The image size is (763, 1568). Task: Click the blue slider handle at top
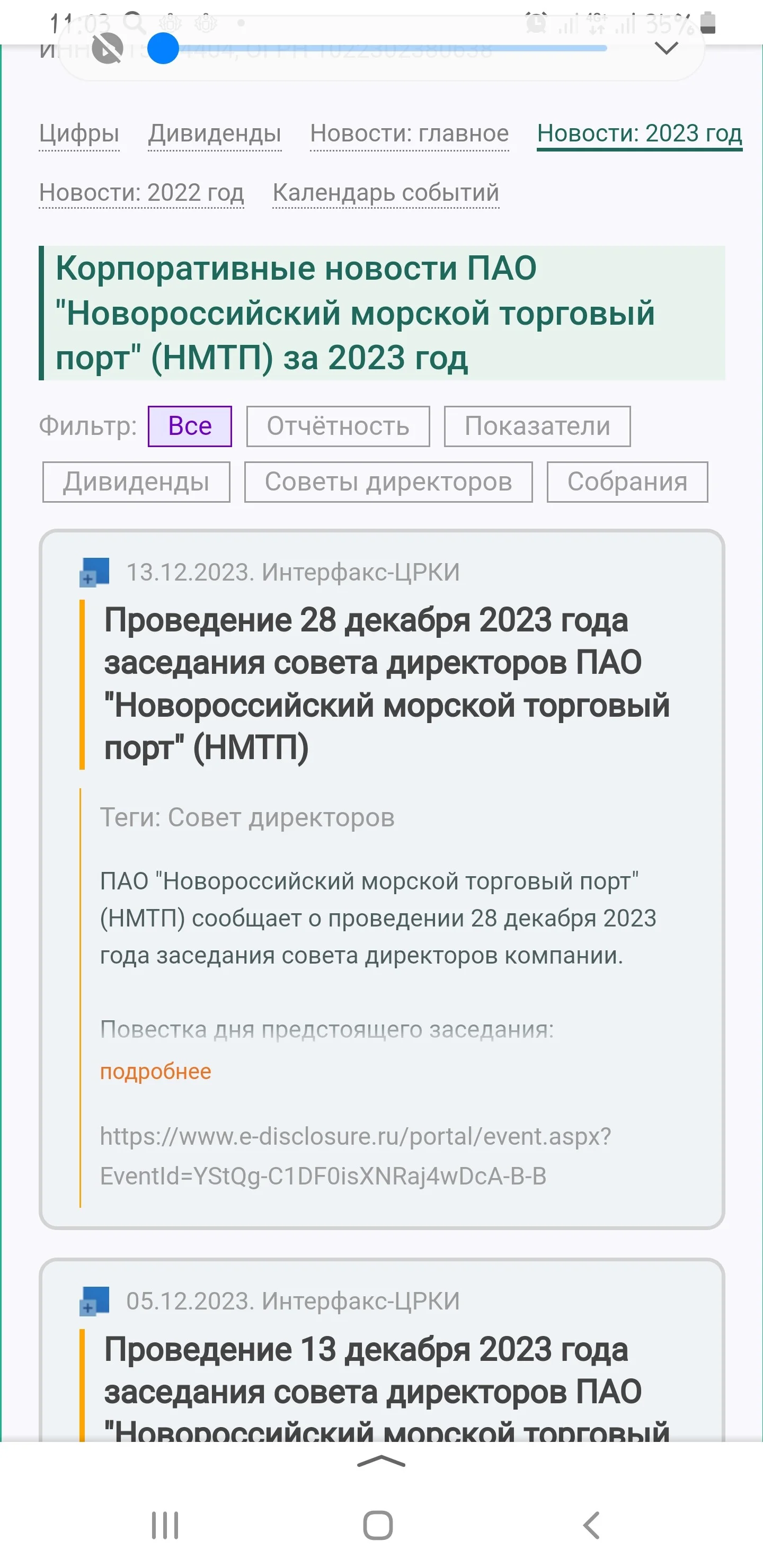(163, 49)
